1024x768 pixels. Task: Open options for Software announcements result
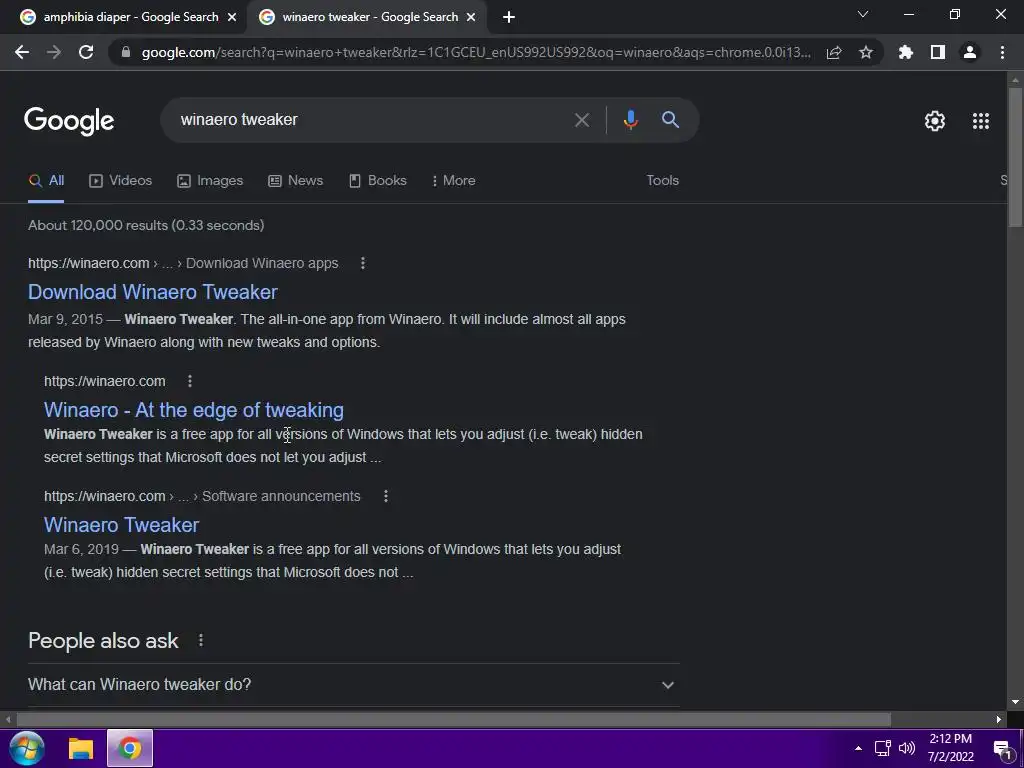(386, 496)
